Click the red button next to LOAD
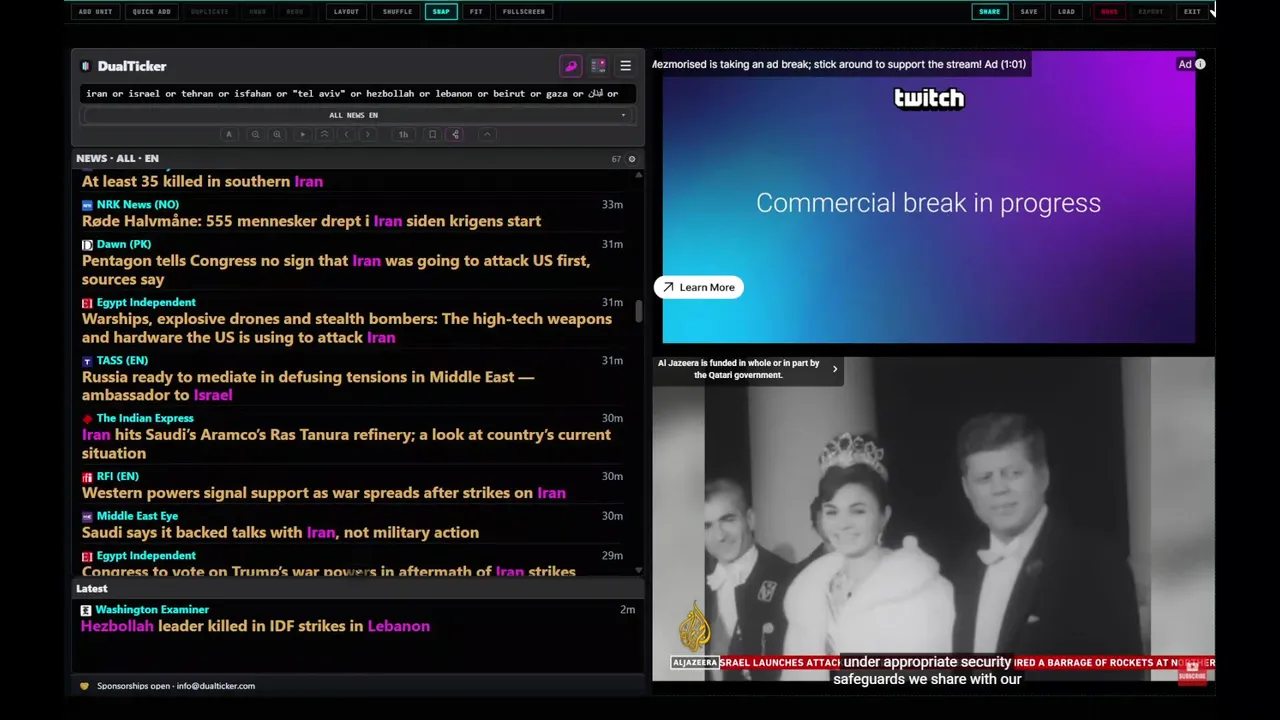This screenshot has width=1280, height=720. [x=1109, y=12]
